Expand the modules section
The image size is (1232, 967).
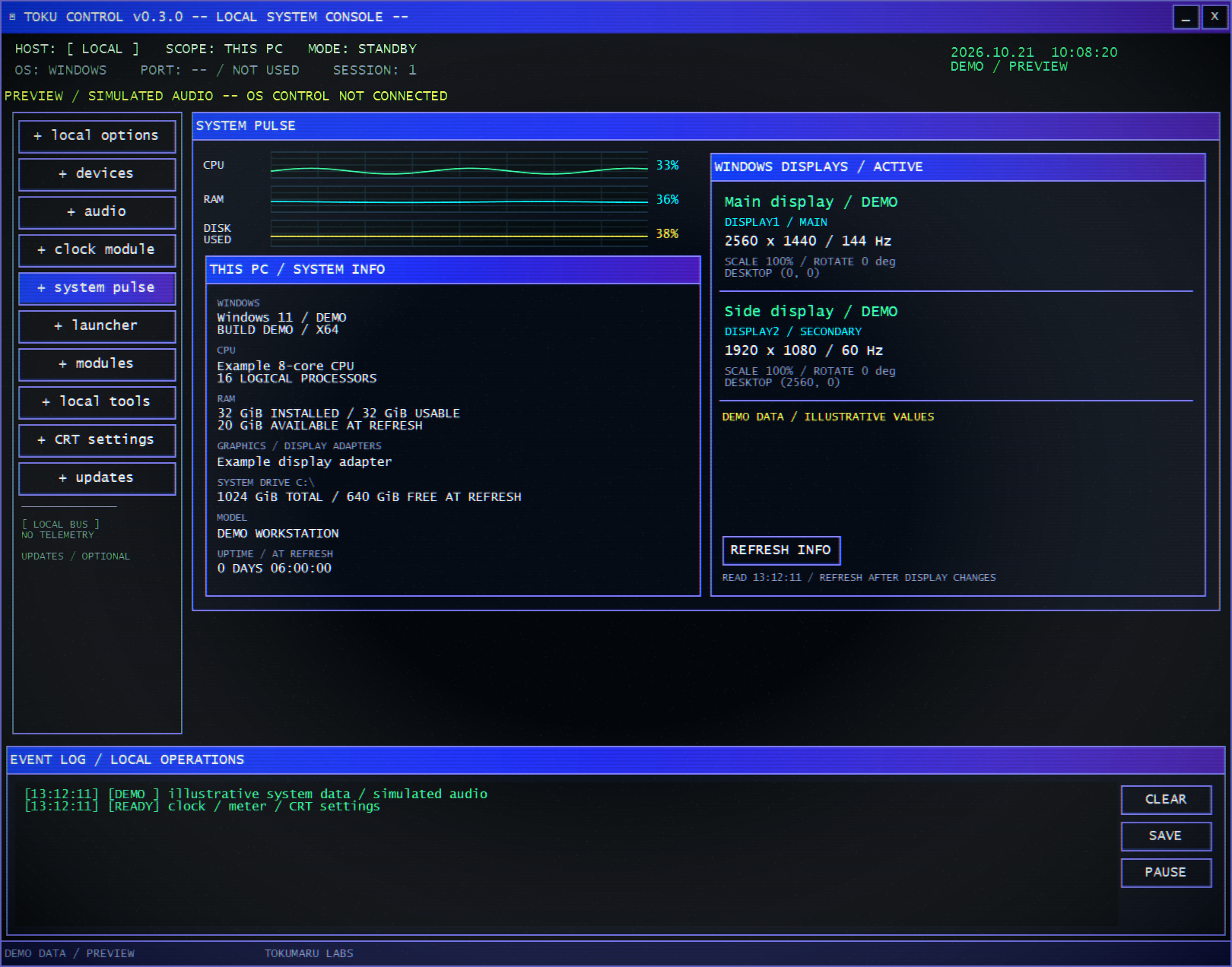(97, 364)
